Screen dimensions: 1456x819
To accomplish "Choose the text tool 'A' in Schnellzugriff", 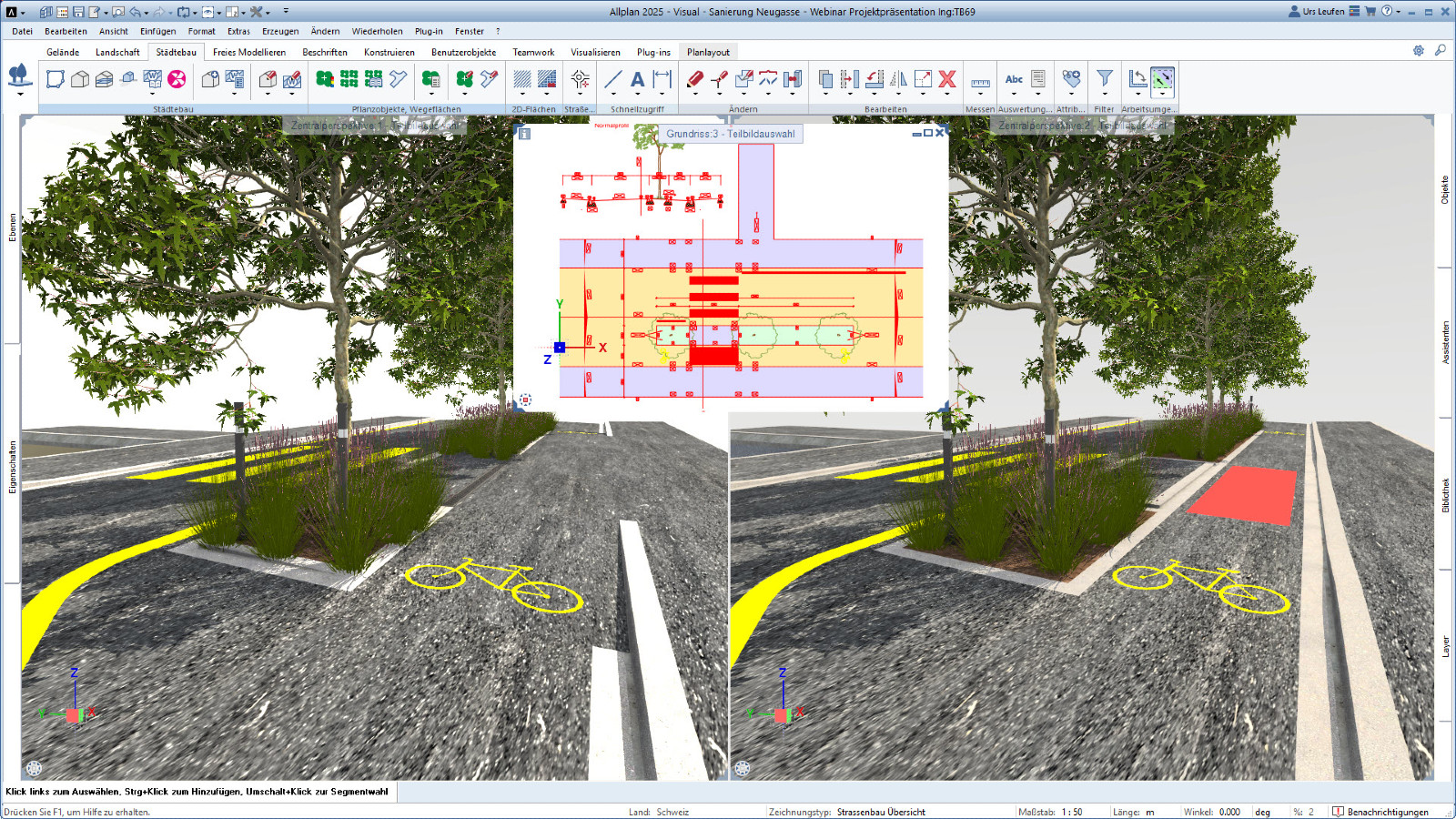I will [x=637, y=79].
